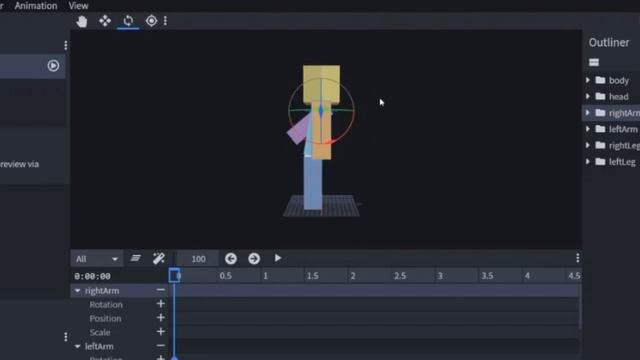Select the rightLeg group in Outliner

(x=624, y=146)
